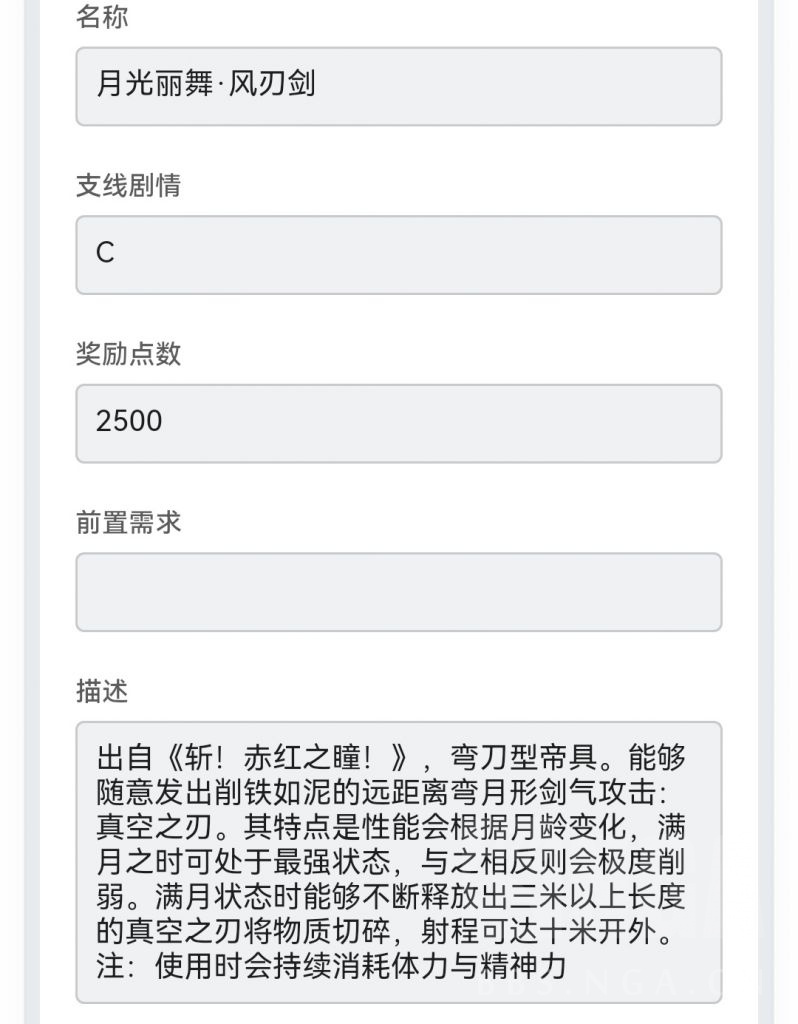This screenshot has height=1024, width=798.
Task: Focus the 支线剧情 field containing C
Action: point(398,255)
